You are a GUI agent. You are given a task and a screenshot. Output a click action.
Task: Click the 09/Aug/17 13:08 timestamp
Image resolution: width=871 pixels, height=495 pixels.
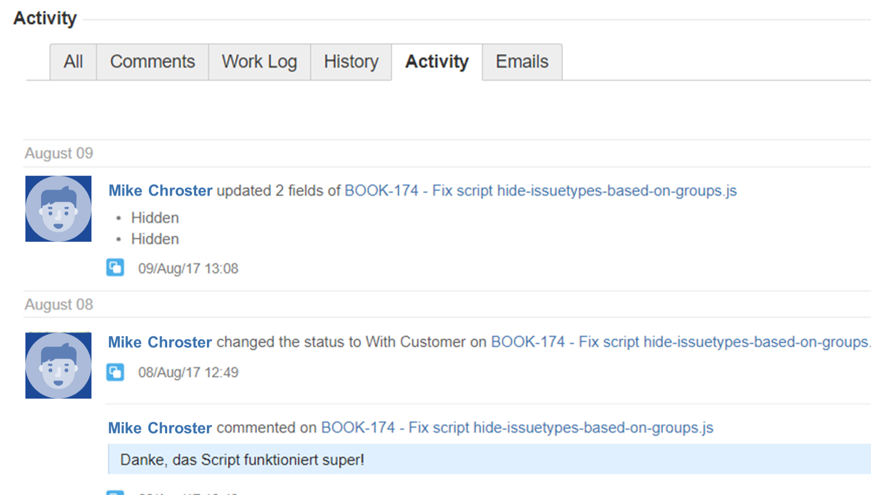(x=188, y=268)
